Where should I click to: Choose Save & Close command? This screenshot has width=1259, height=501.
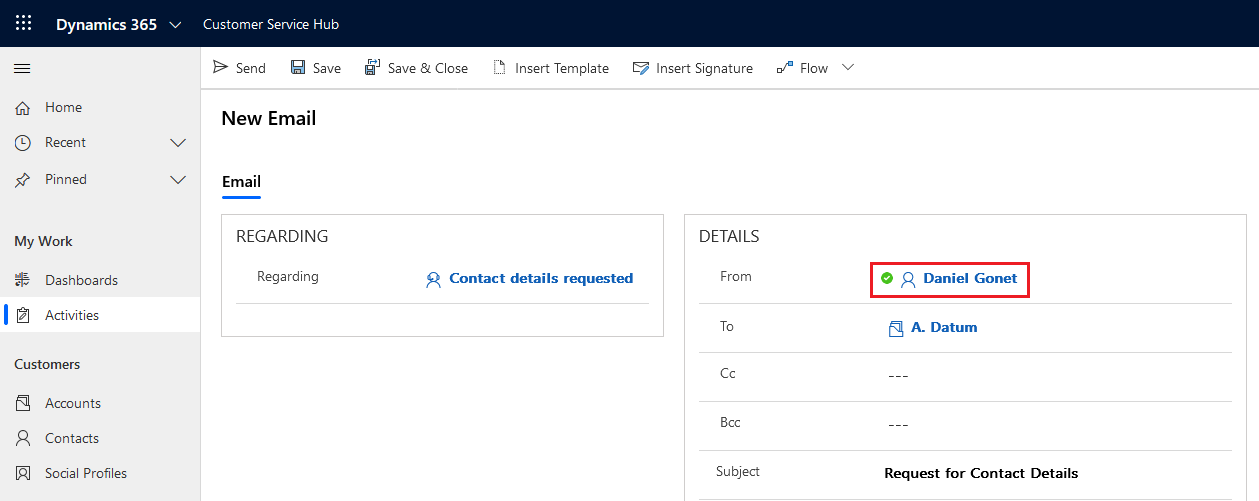click(428, 68)
